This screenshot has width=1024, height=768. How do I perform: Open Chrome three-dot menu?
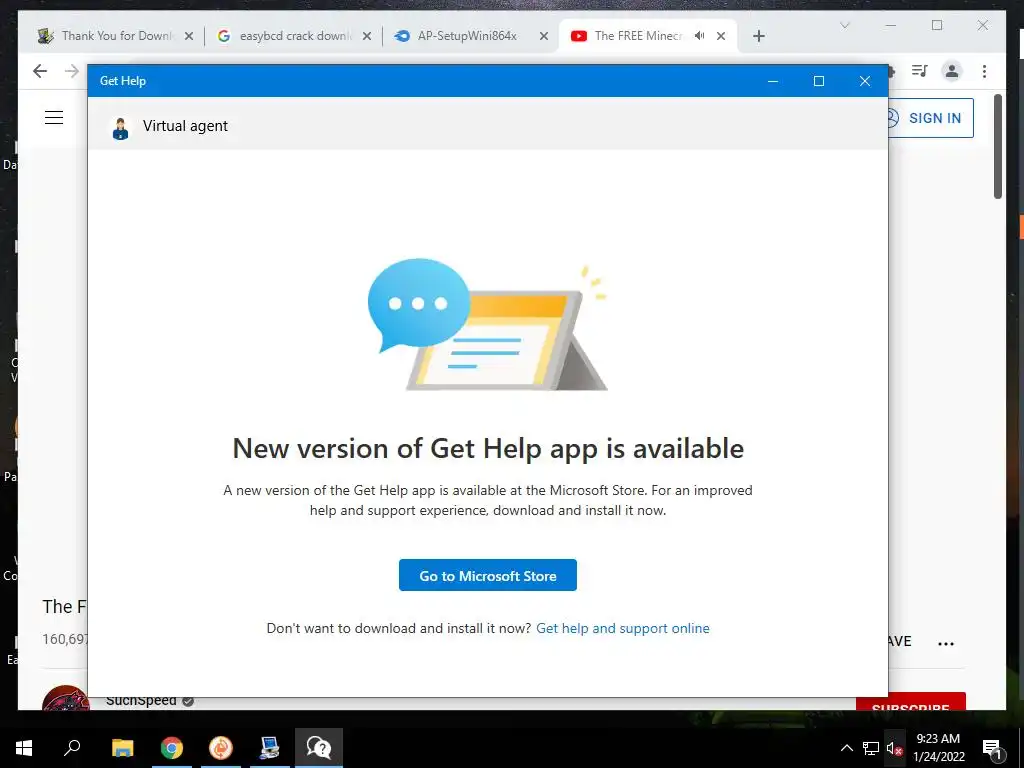click(984, 71)
